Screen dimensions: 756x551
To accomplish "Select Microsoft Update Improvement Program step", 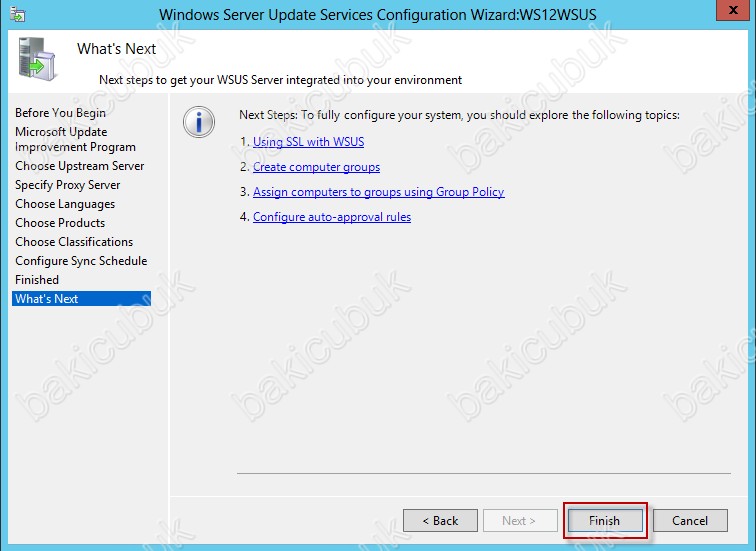I will (75, 139).
